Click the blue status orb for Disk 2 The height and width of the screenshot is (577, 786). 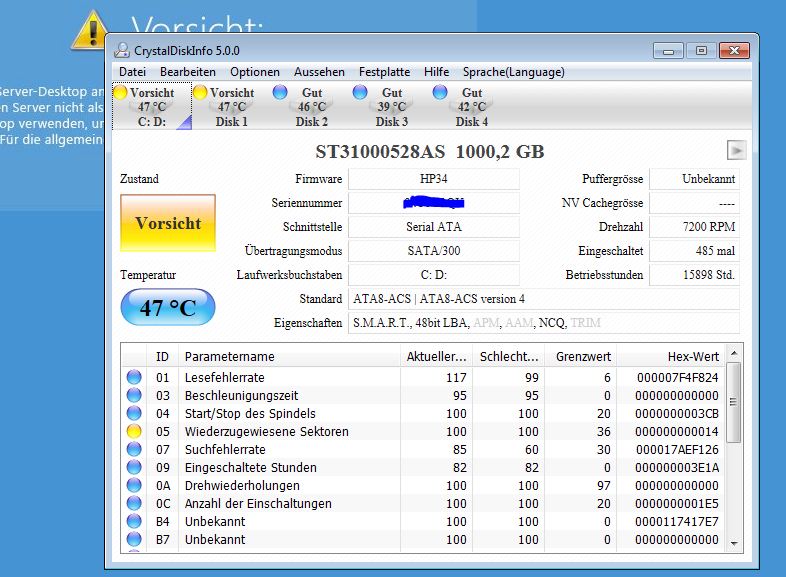(x=280, y=92)
